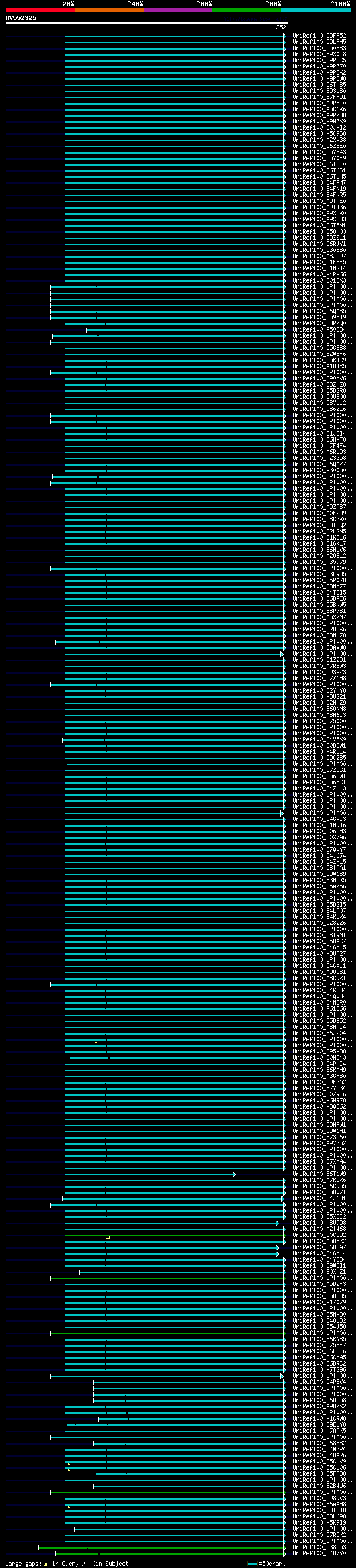
Task: Select hit label UniRef100_A9ZT87
Action: 319,507
